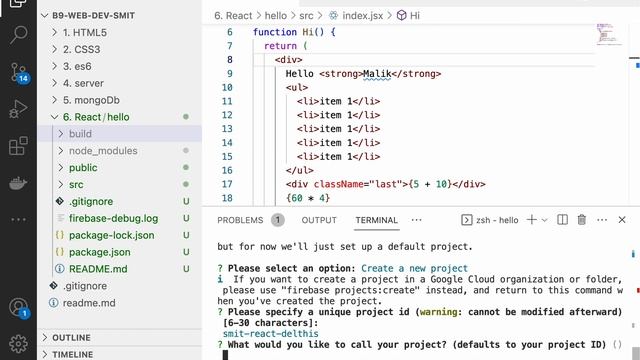Open the Manage gear settings icon
Screen dimensions: 640x360
click(18, 344)
